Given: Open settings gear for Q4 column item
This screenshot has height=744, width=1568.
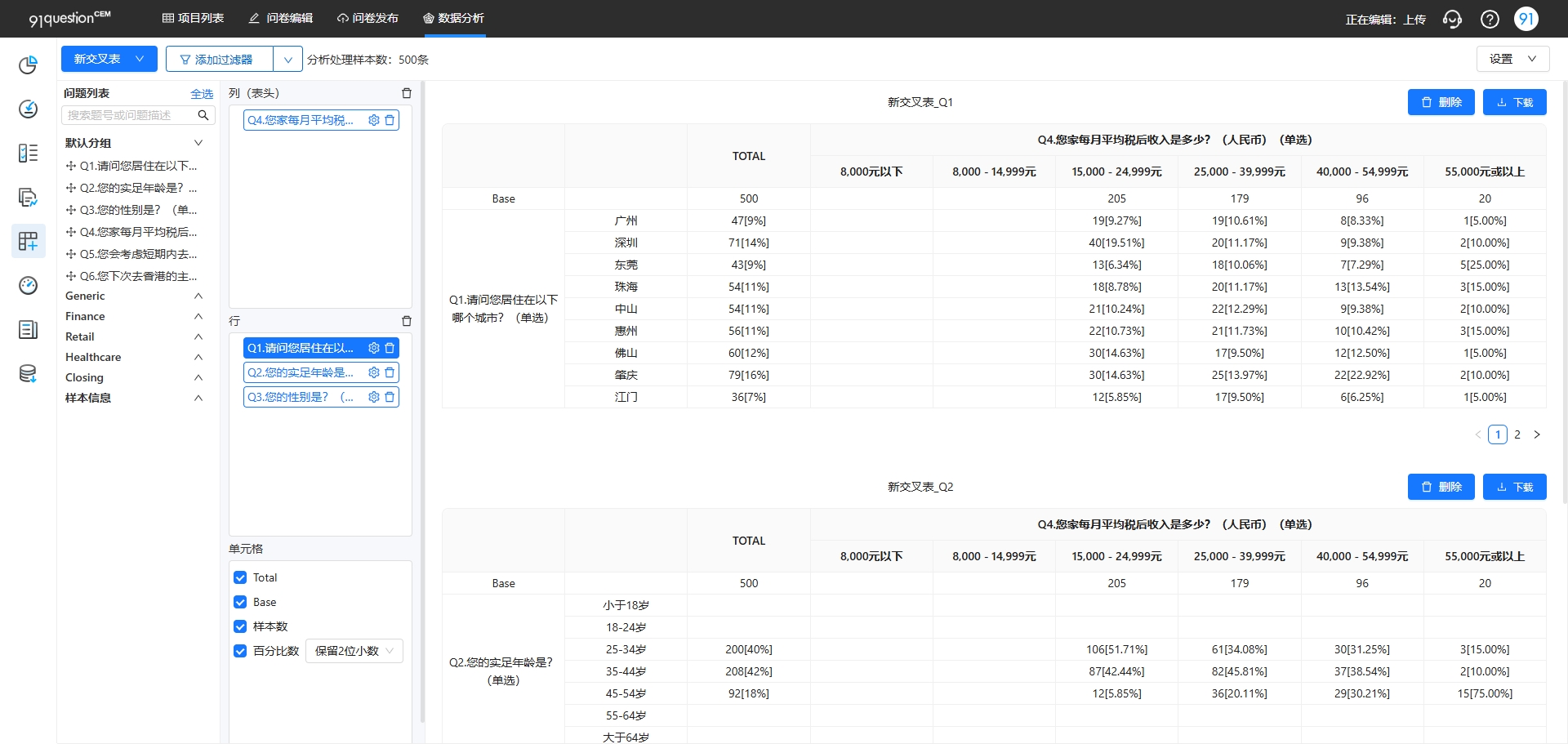Looking at the screenshot, I should coord(374,120).
